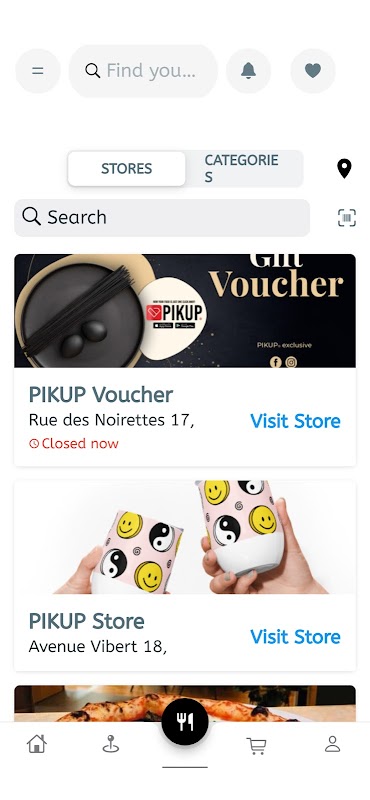
Task: Open favorites with the heart icon
Action: point(313,71)
